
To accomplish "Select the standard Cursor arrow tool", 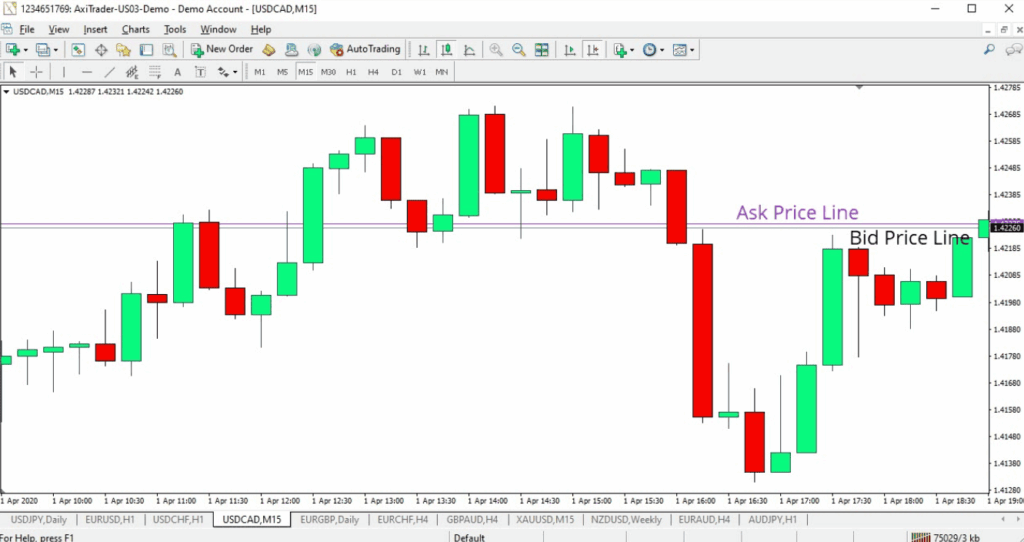I will [13, 72].
